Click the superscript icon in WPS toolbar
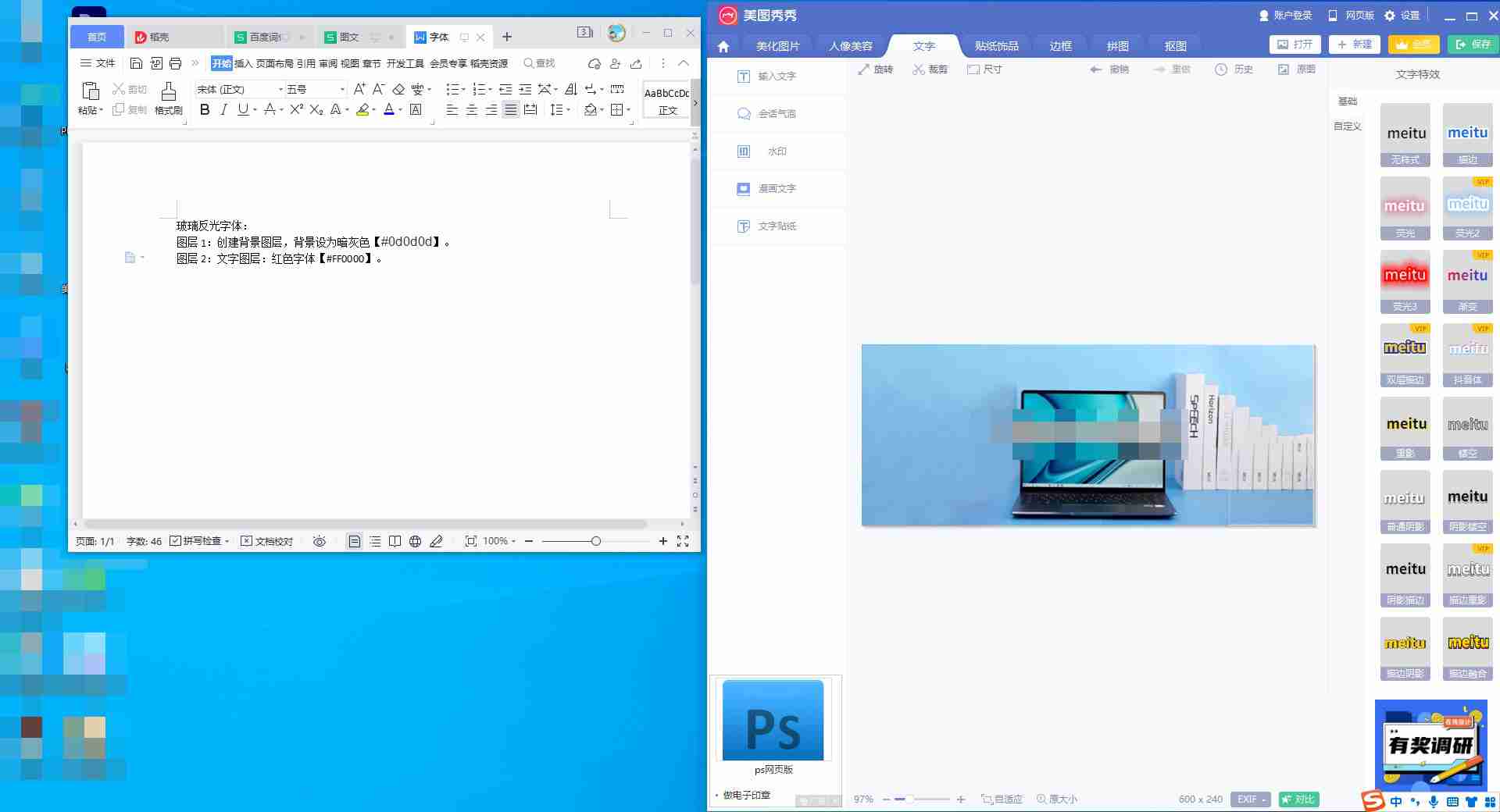This screenshot has height=812, width=1500. [x=295, y=110]
